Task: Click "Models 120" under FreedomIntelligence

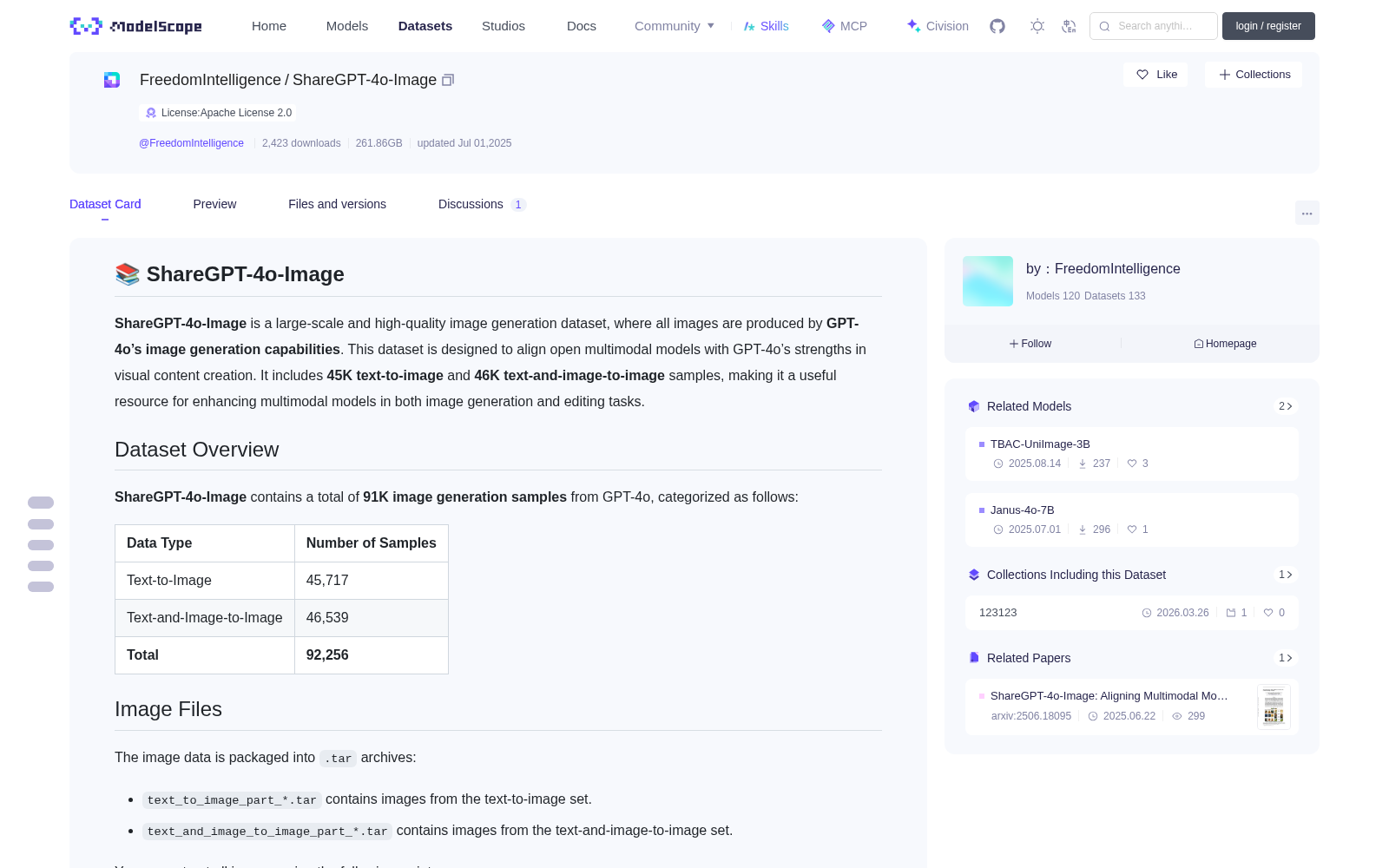Action: [1053, 296]
